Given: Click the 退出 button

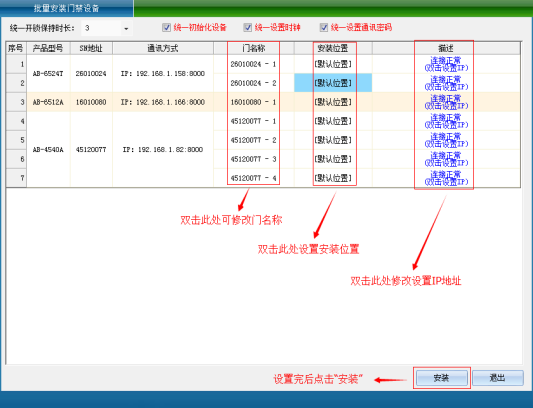Looking at the screenshot, I should (x=498, y=378).
